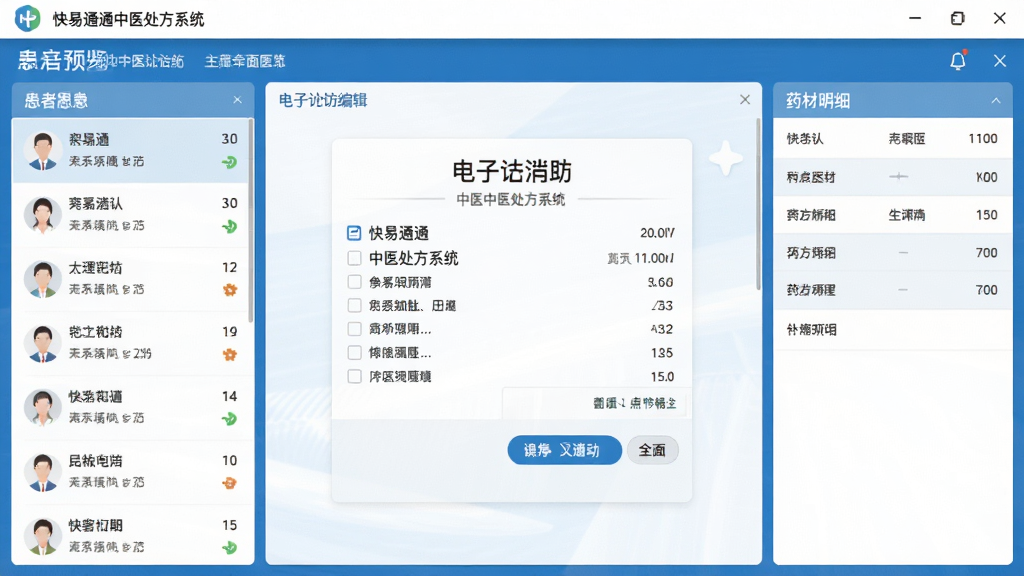Viewport: 1024px width, 576px height.
Task: Select the herb row with K00
Action: click(x=892, y=177)
